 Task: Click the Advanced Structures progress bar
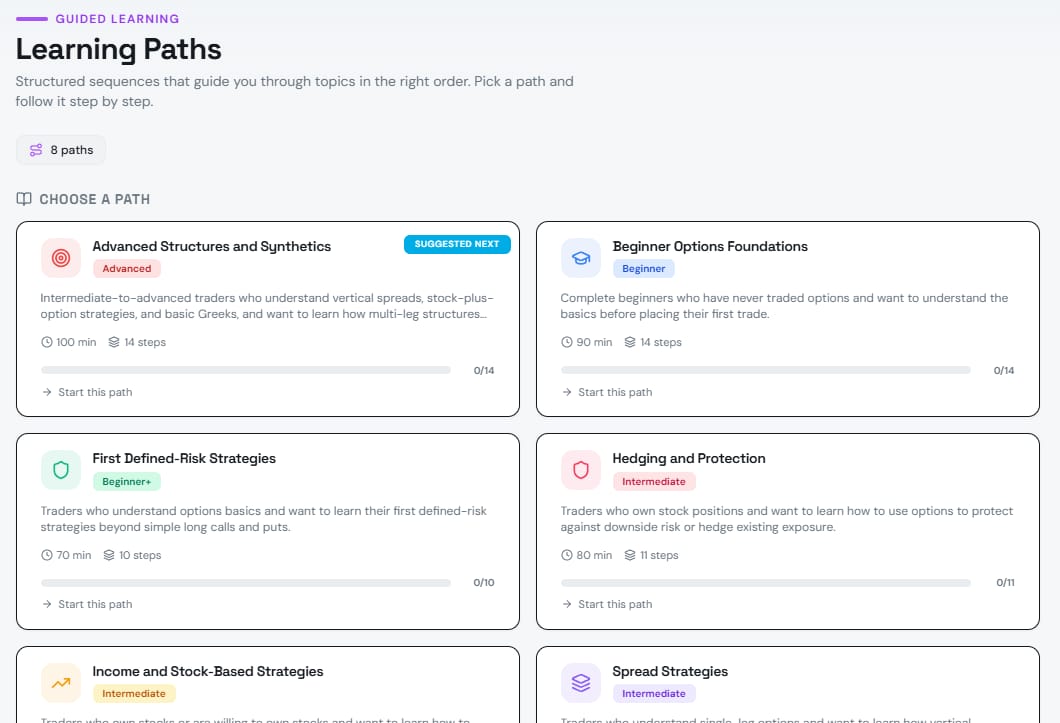pos(246,370)
